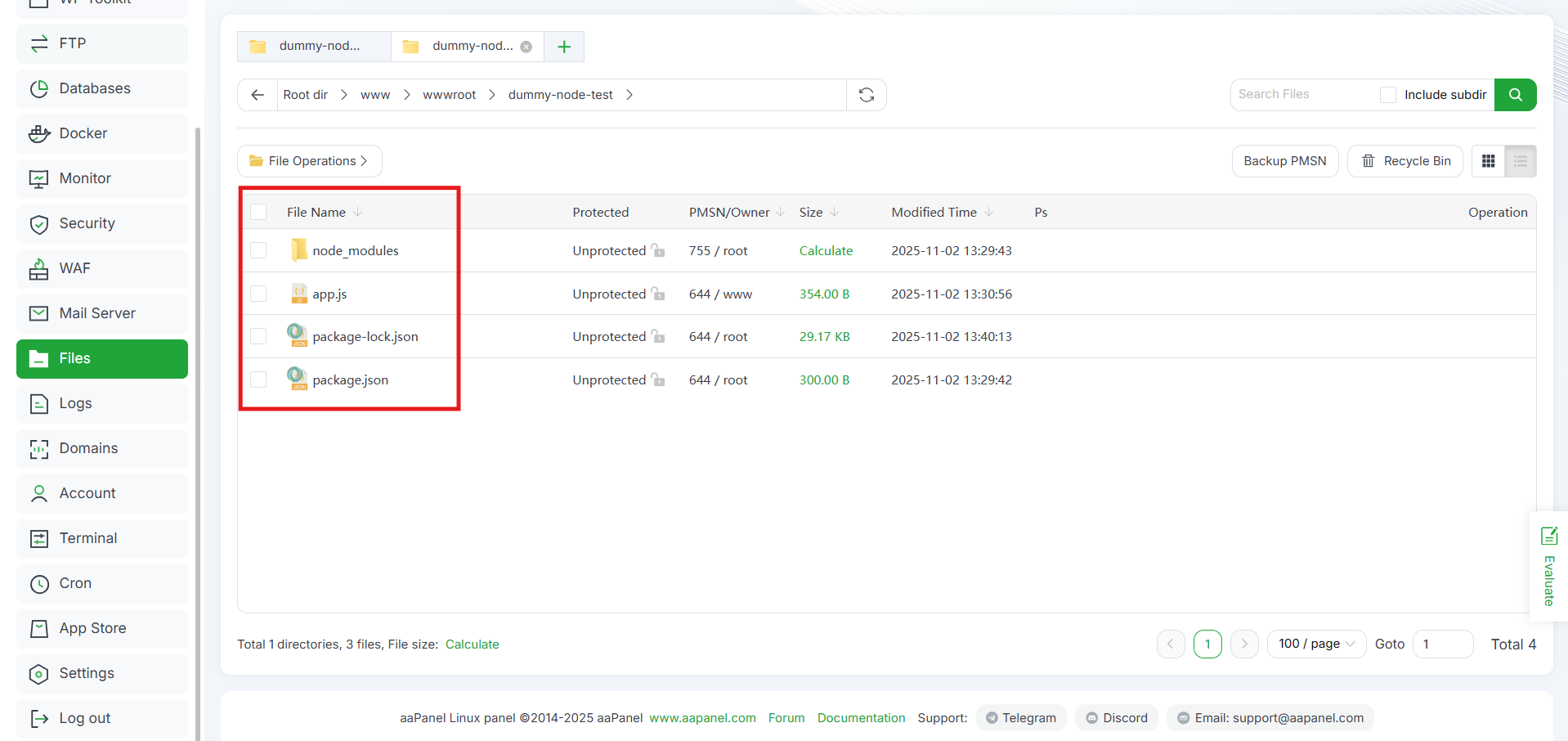
Task: Open the Monitor page
Action: [x=102, y=178]
